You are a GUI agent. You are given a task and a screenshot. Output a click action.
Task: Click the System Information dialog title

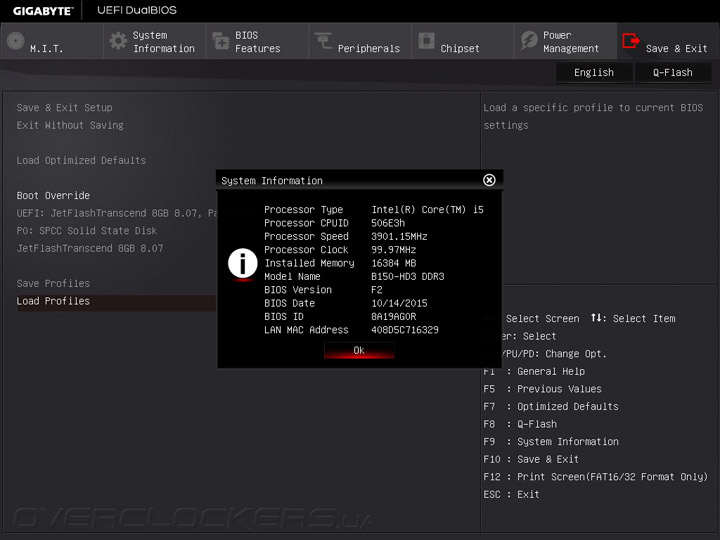[272, 180]
